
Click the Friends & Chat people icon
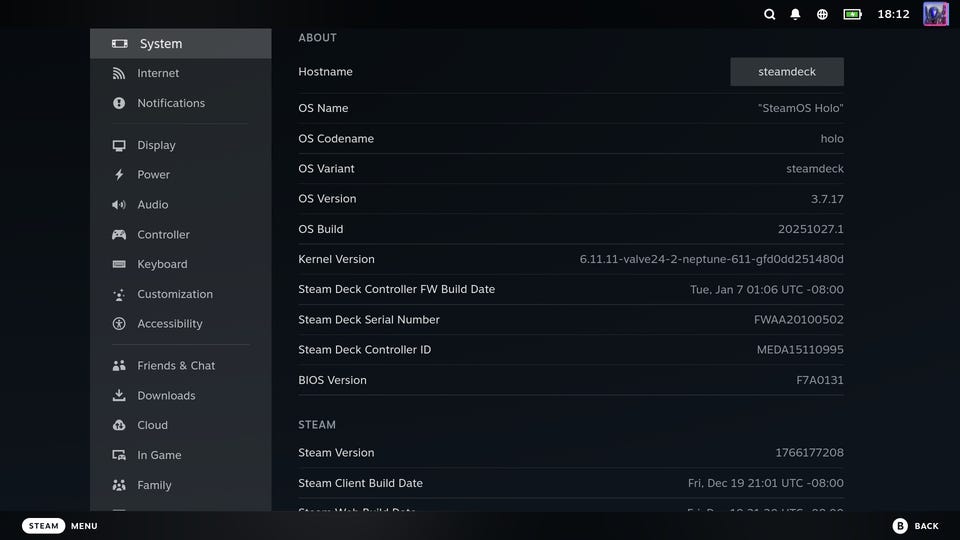[x=119, y=366]
